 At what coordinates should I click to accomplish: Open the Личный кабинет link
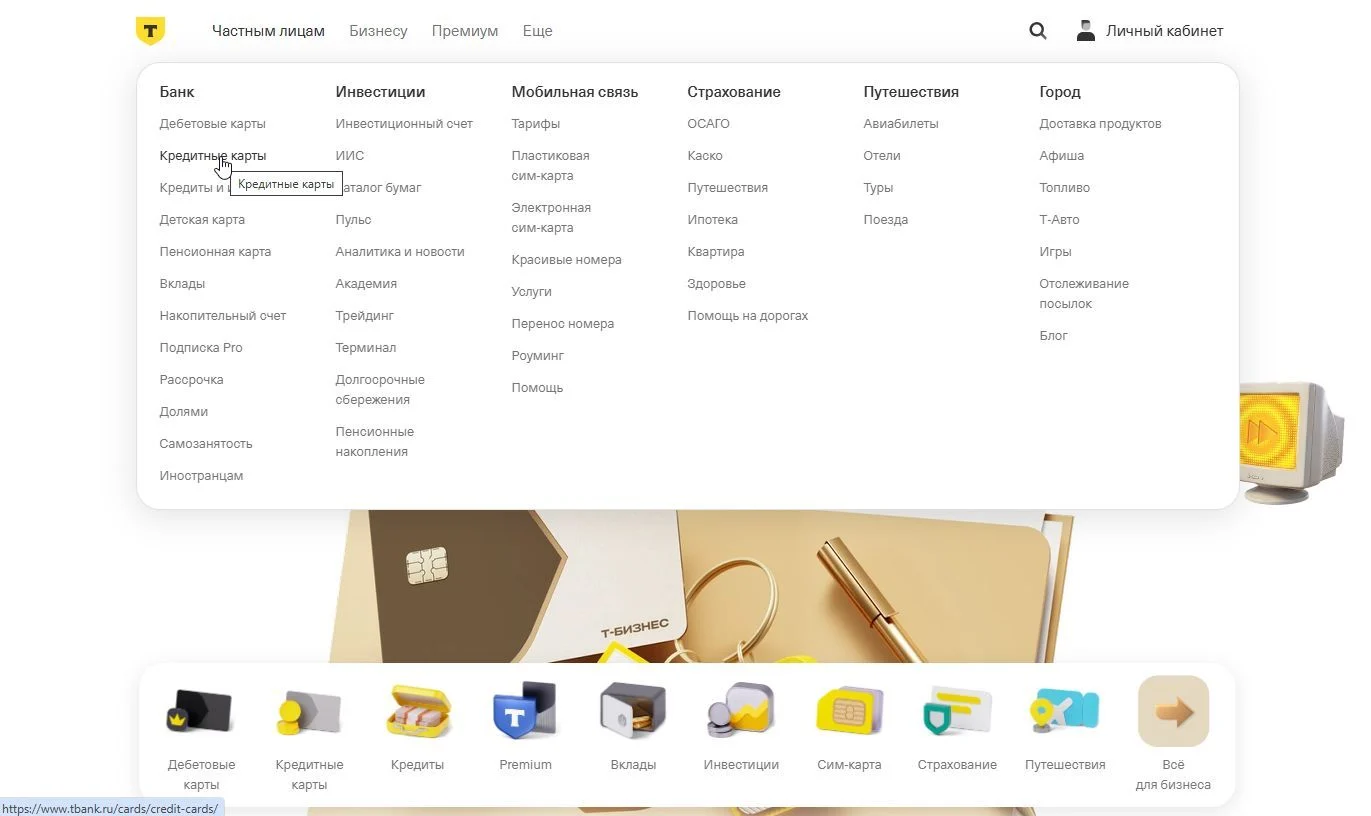(1164, 31)
